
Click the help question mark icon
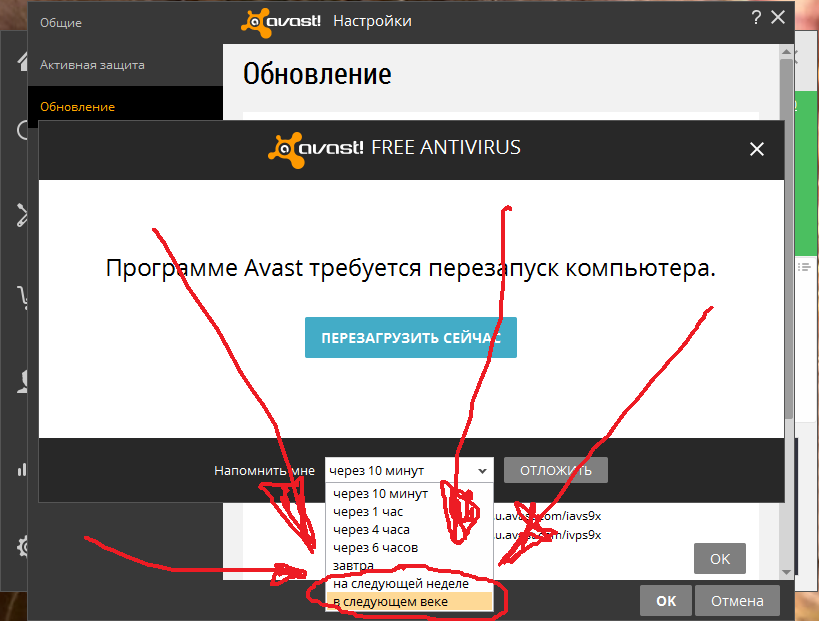[x=756, y=18]
